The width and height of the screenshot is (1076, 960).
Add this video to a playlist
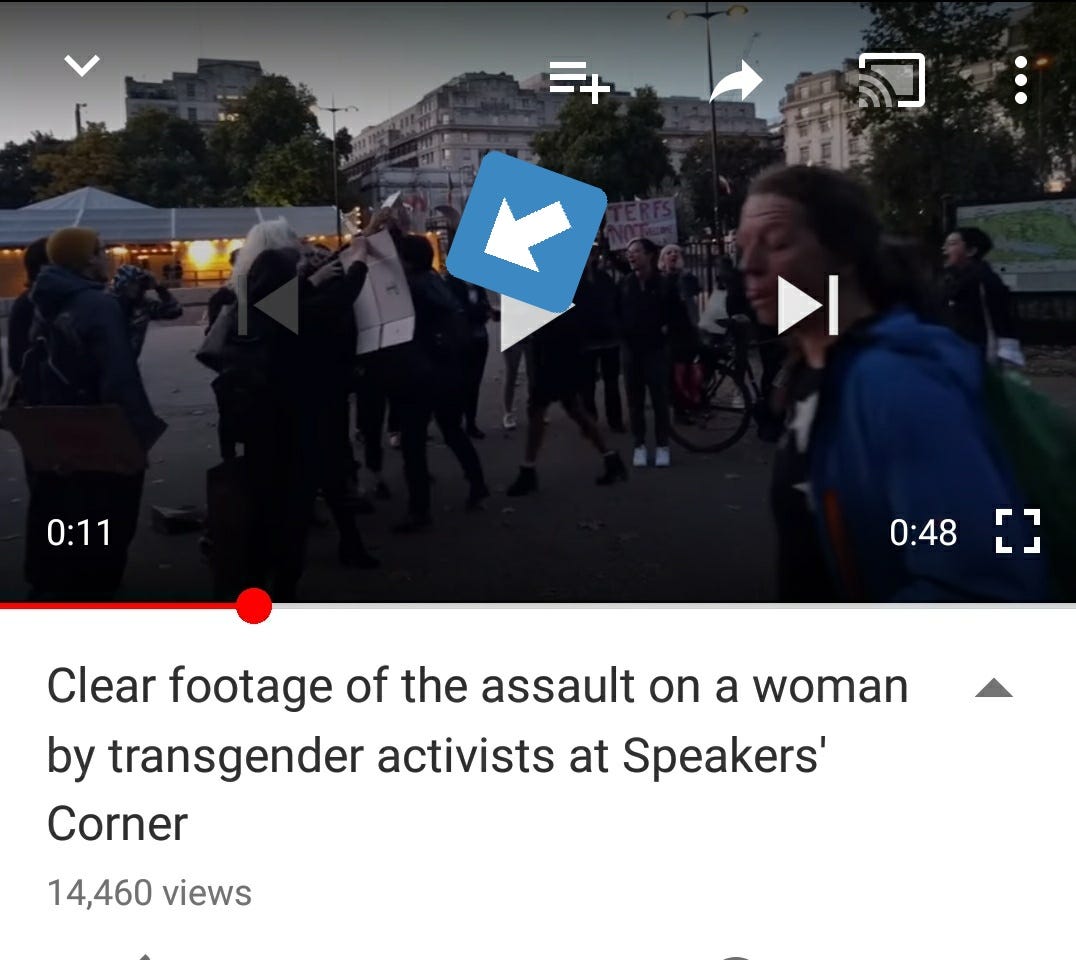point(579,82)
